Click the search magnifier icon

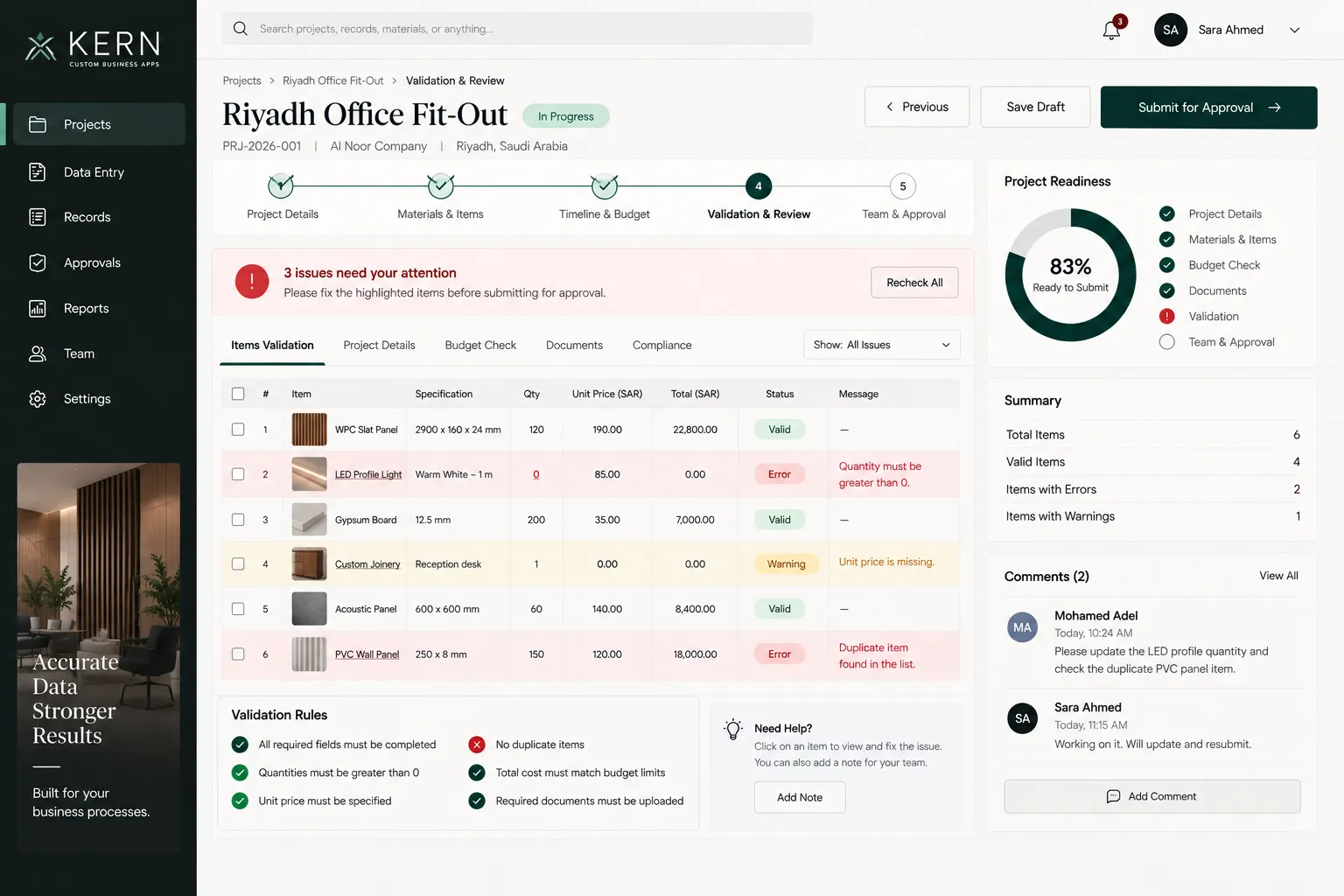241,29
